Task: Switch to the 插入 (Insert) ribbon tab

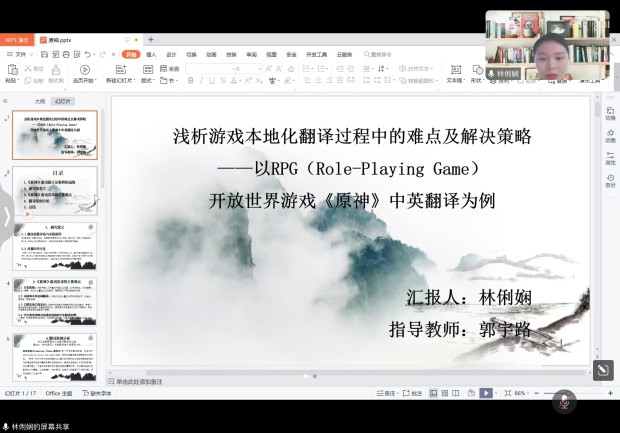Action: [x=151, y=54]
